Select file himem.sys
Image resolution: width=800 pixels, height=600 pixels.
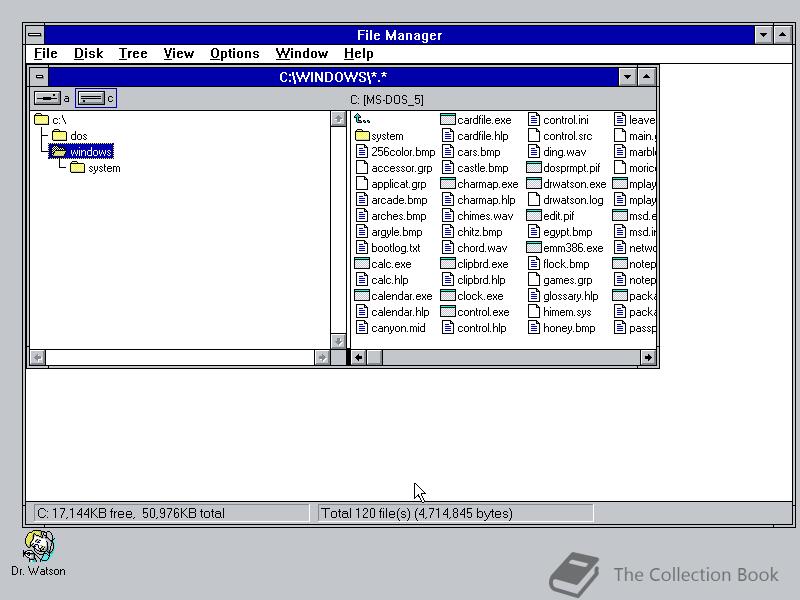pyautogui.click(x=560, y=312)
